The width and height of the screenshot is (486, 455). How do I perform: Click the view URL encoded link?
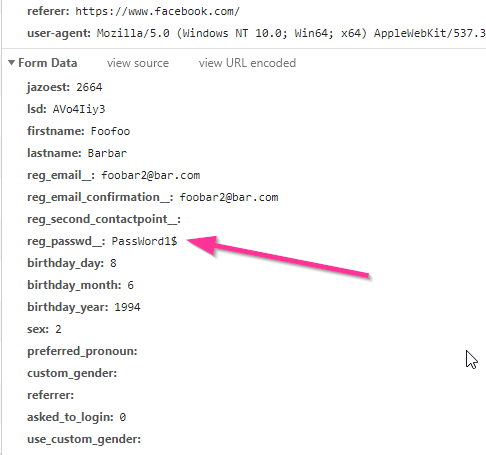247,63
